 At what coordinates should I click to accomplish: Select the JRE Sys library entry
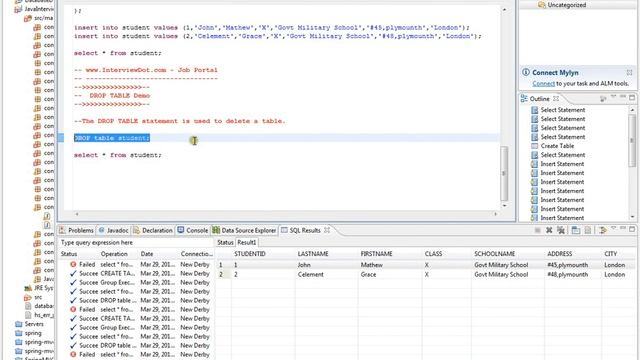click(39, 288)
